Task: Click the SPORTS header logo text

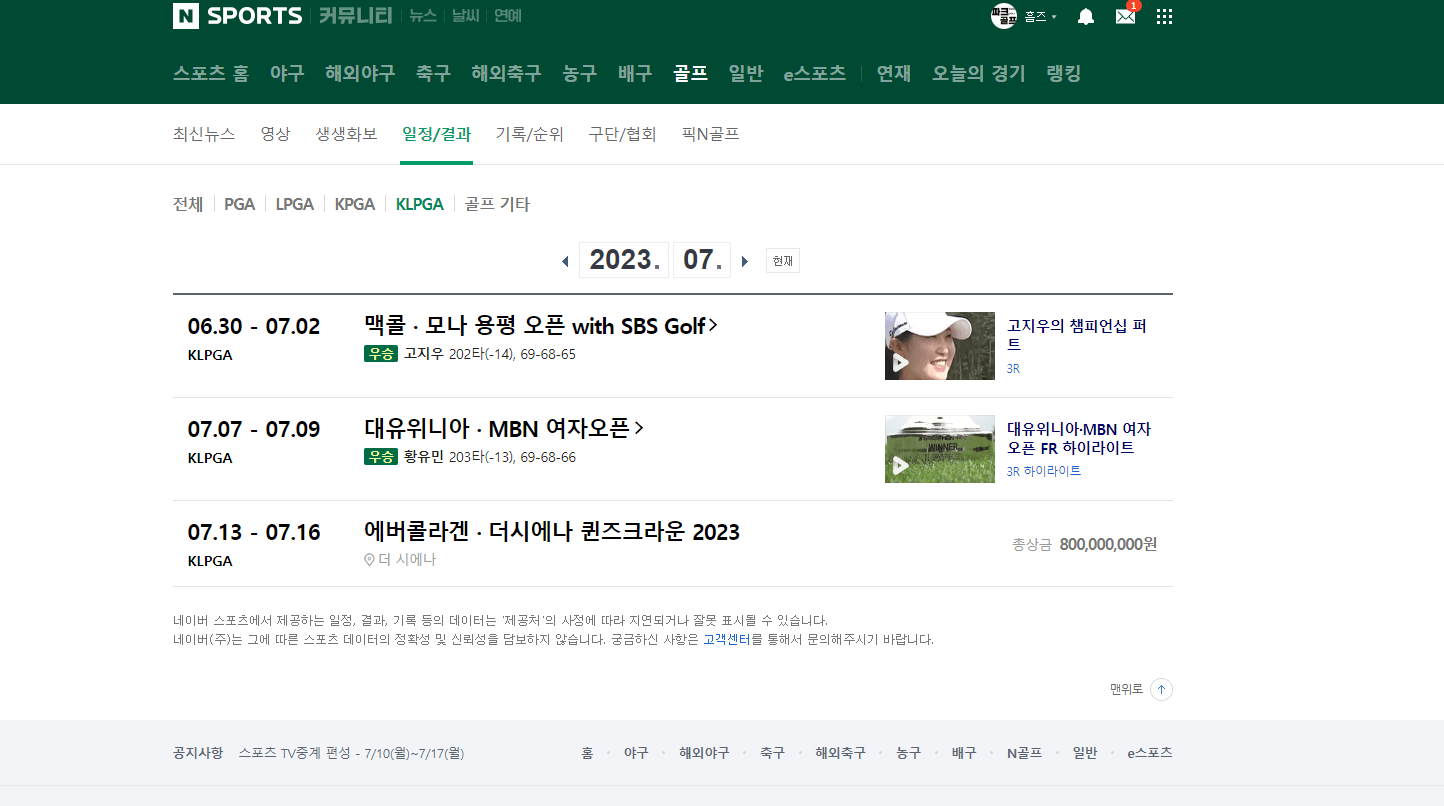Action: [x=255, y=16]
